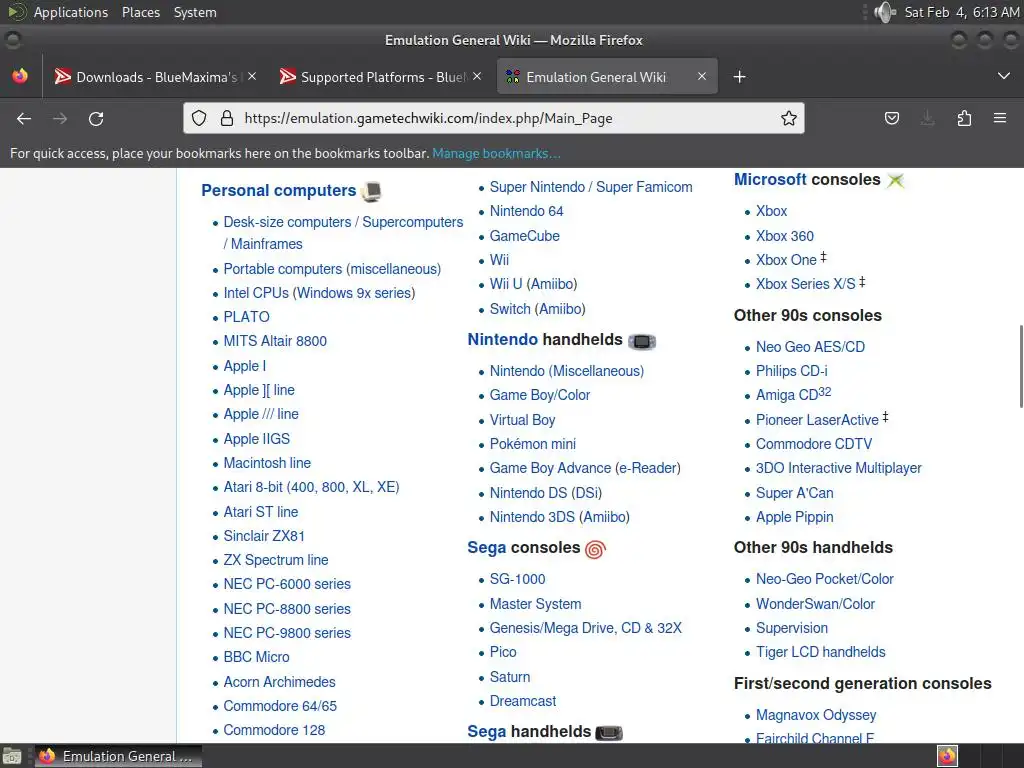Click the computer icon beside Personal computers
This screenshot has height=768, width=1024.
[372, 191]
